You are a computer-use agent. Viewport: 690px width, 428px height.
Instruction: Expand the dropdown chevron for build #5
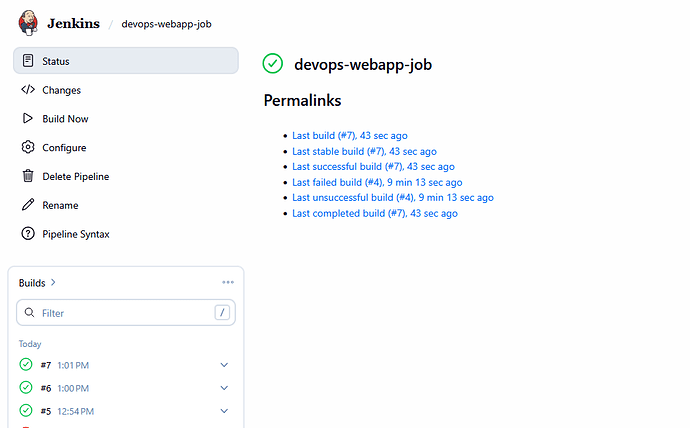[x=224, y=411]
